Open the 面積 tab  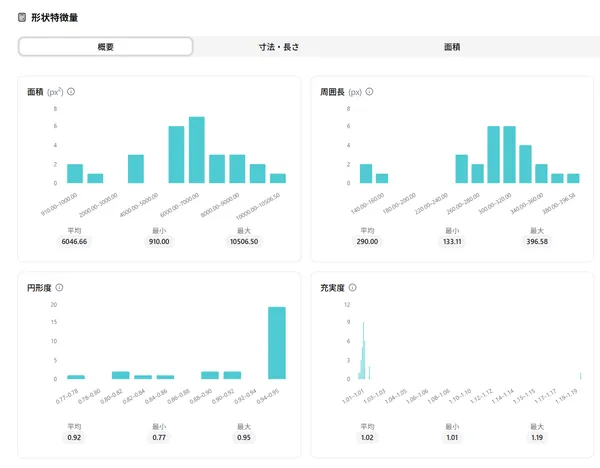452,47
